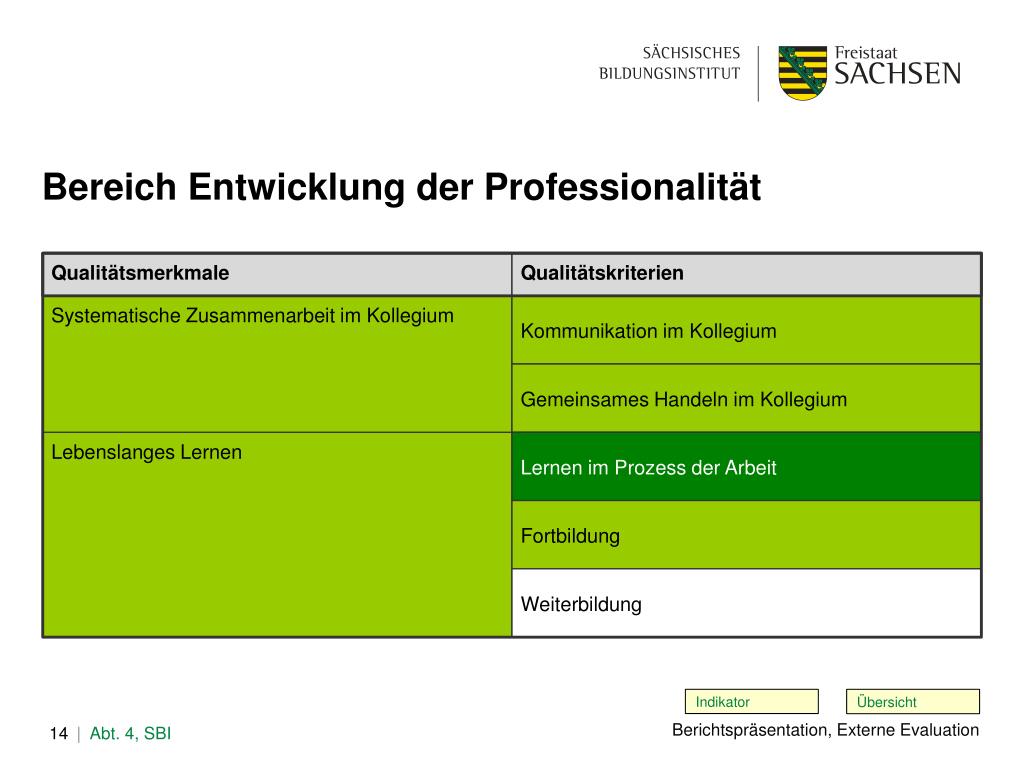Screen dimensions: 1024x768
Task: Click 'Berichtspräsentation, Externe Evaluation' footer text
Action: (825, 730)
